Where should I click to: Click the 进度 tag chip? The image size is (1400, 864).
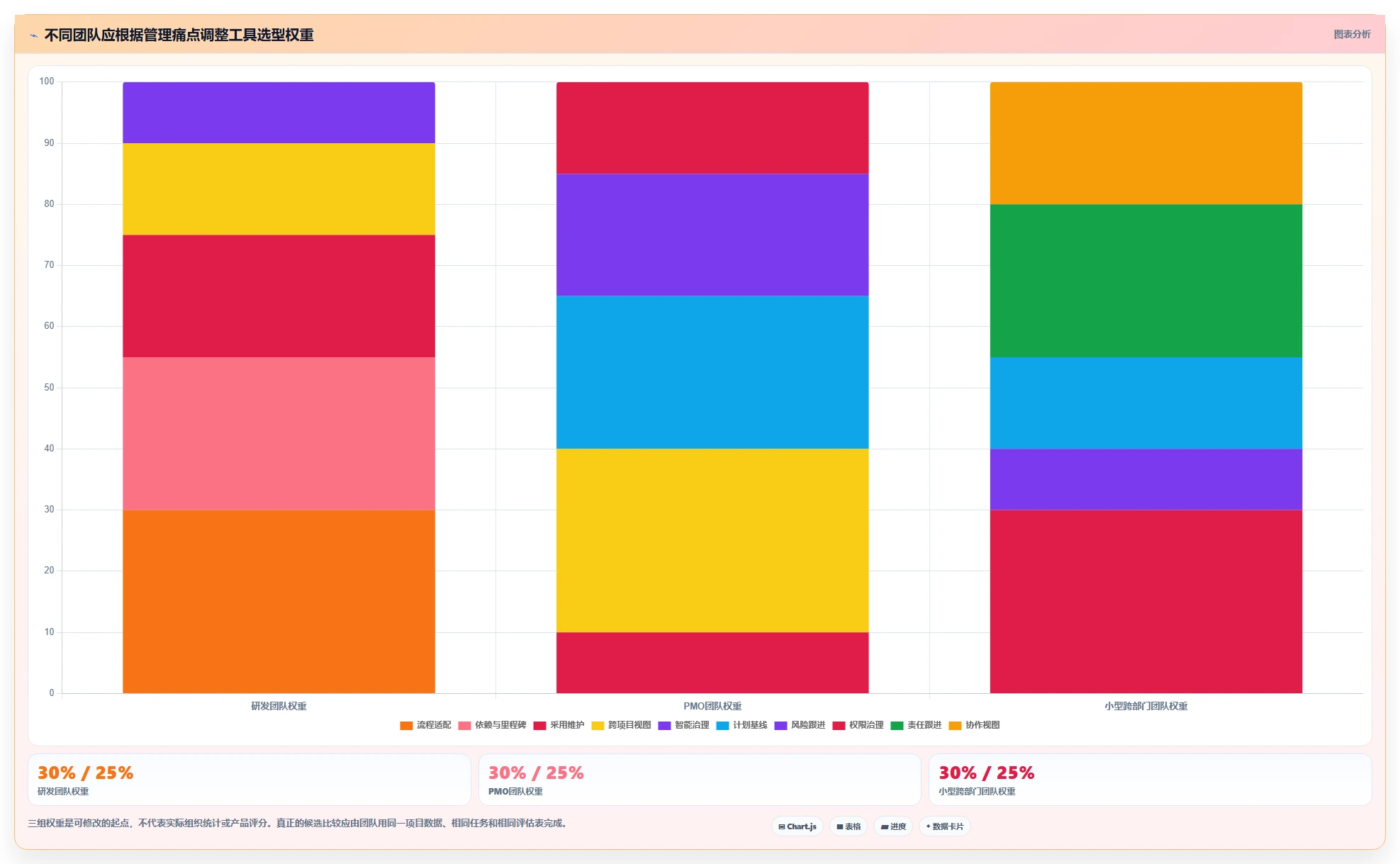[892, 826]
